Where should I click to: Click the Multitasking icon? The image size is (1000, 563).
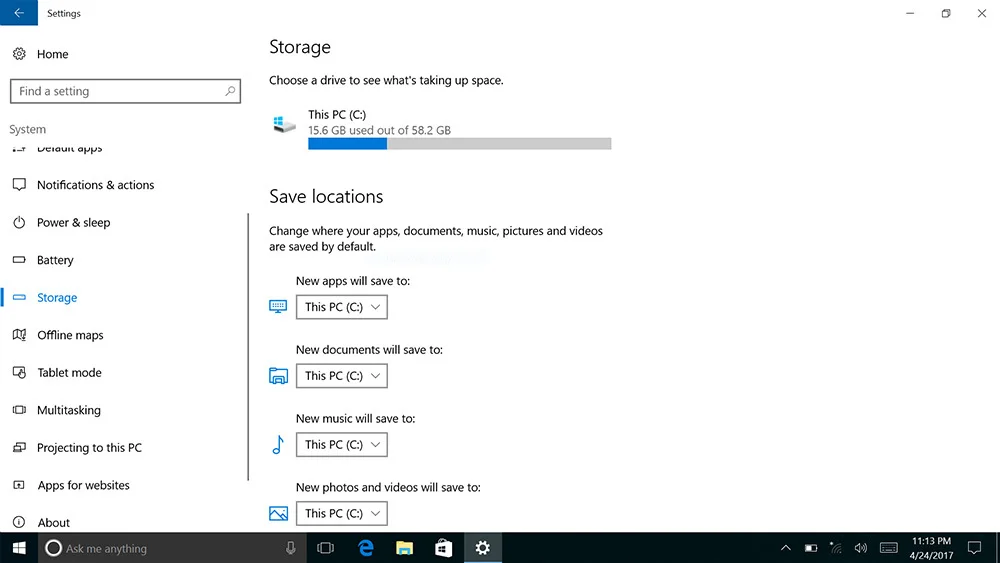[19, 410]
